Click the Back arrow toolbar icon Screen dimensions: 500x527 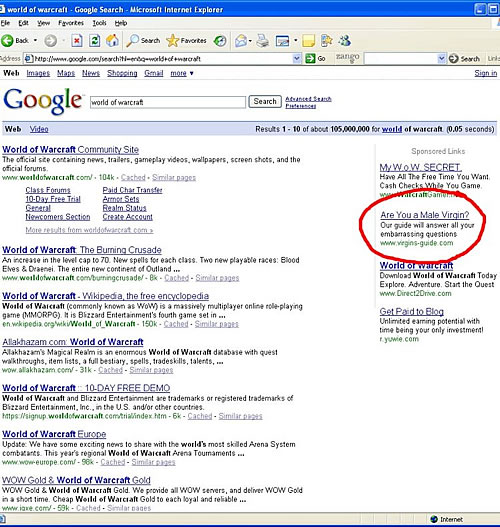[7, 41]
